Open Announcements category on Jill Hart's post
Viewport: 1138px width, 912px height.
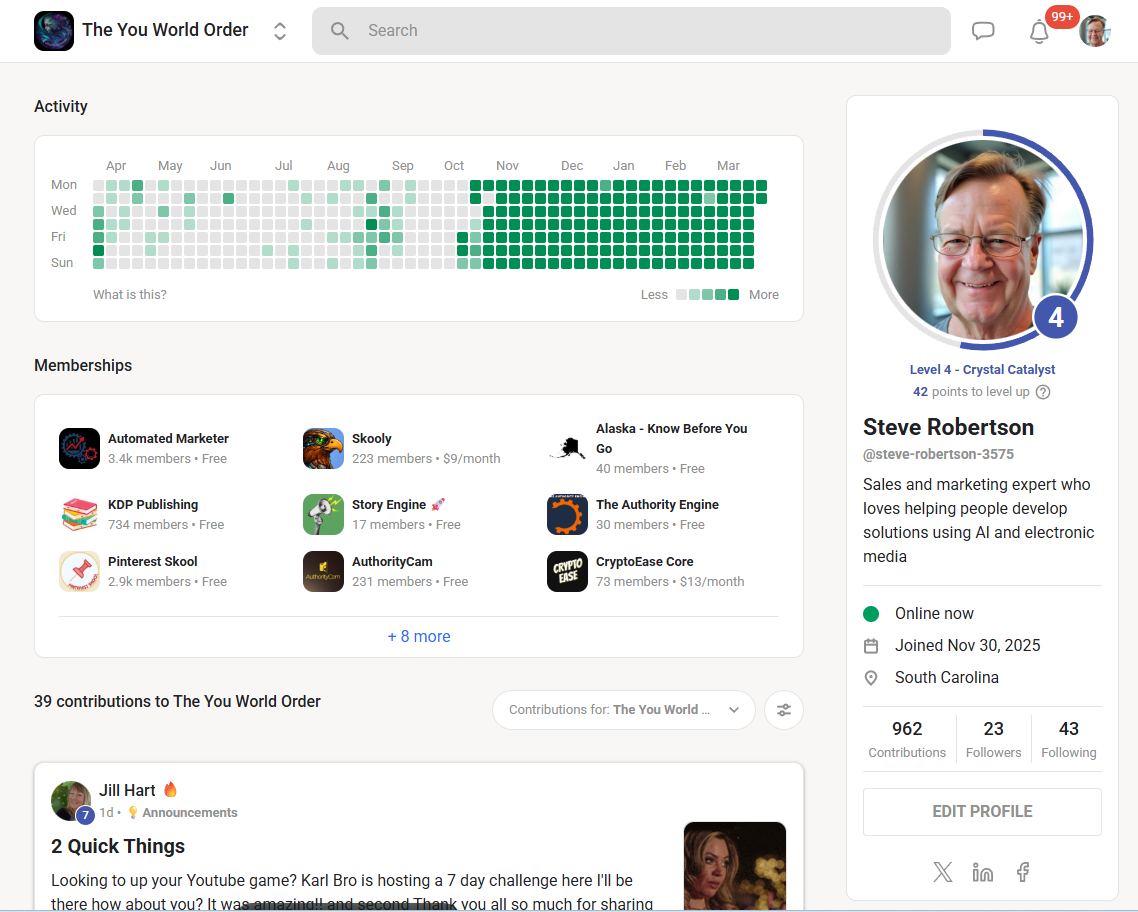[189, 813]
